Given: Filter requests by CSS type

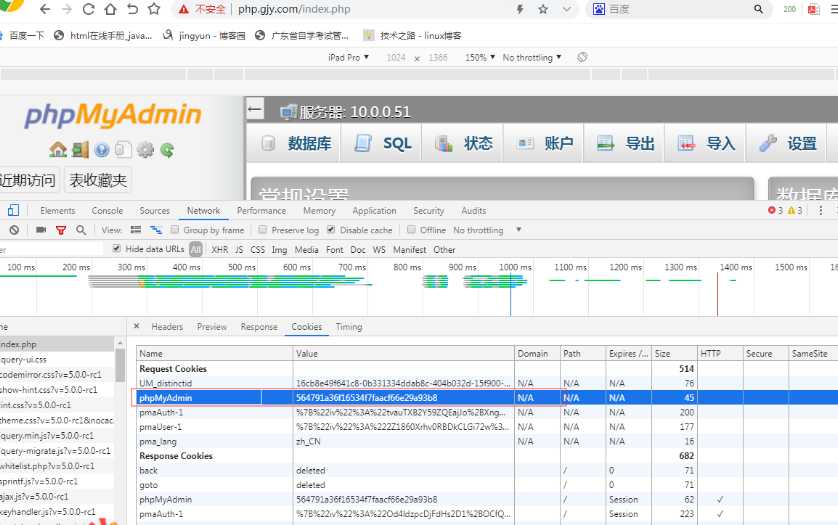Looking at the screenshot, I should tap(258, 250).
